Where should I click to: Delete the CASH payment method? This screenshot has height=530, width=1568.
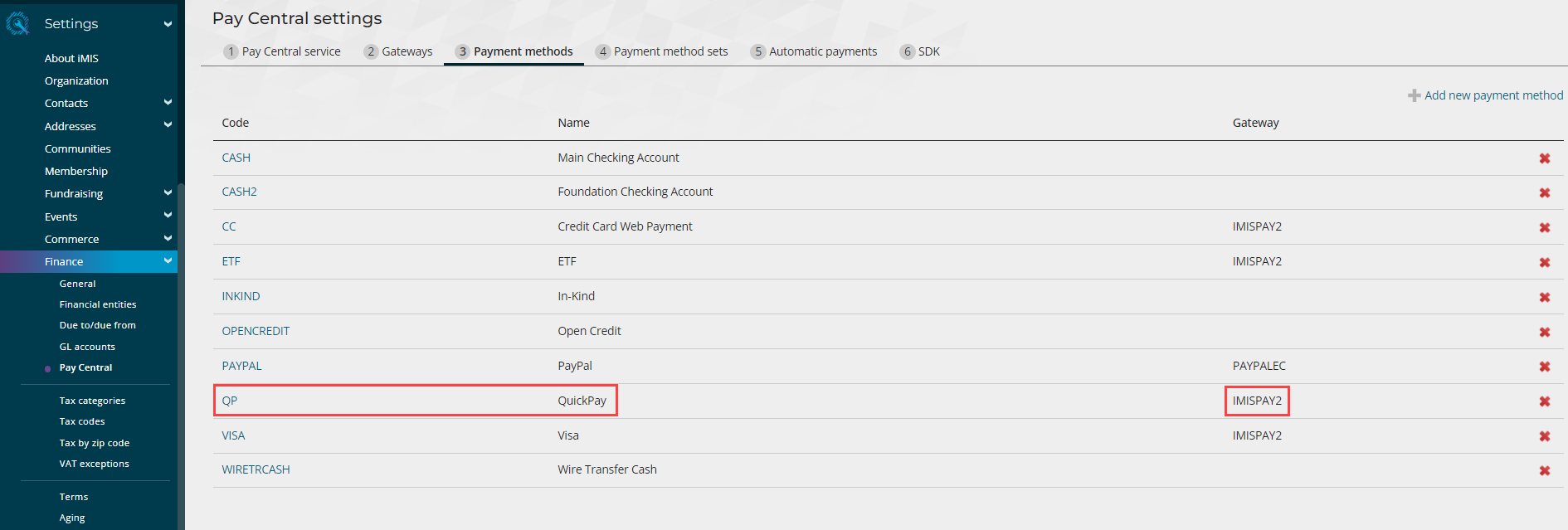pos(1544,158)
